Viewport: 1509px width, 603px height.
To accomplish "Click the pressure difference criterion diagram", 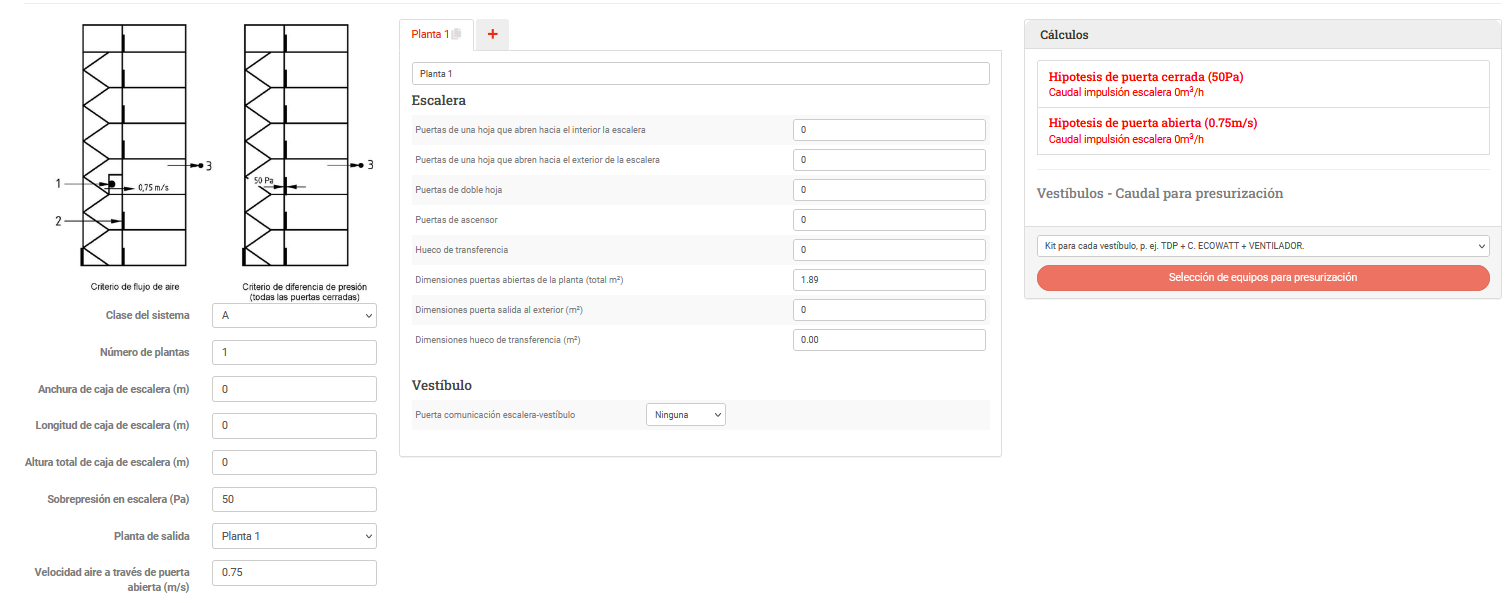I will pyautogui.click(x=296, y=146).
